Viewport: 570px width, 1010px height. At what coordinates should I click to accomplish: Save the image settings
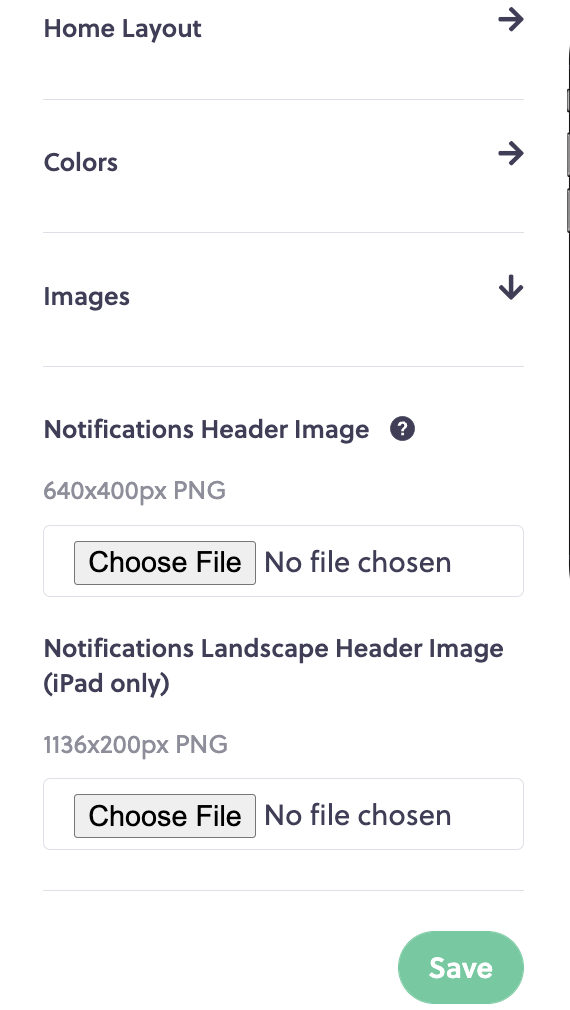point(461,967)
